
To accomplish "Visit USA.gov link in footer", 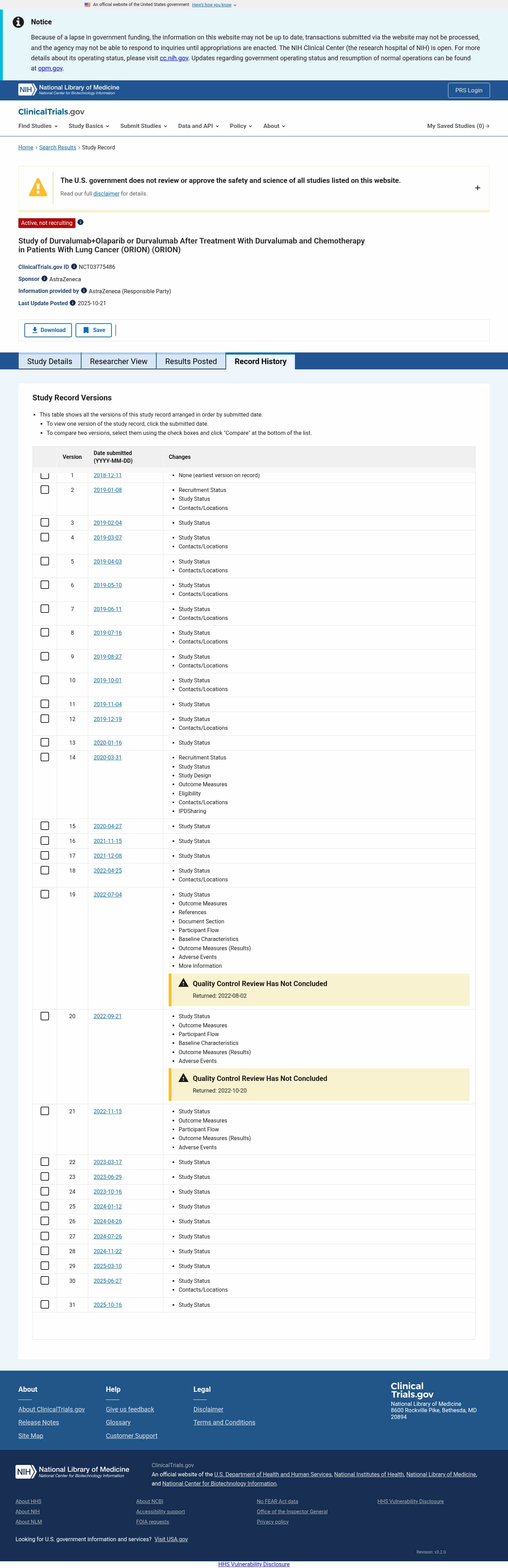I will pos(171,1539).
